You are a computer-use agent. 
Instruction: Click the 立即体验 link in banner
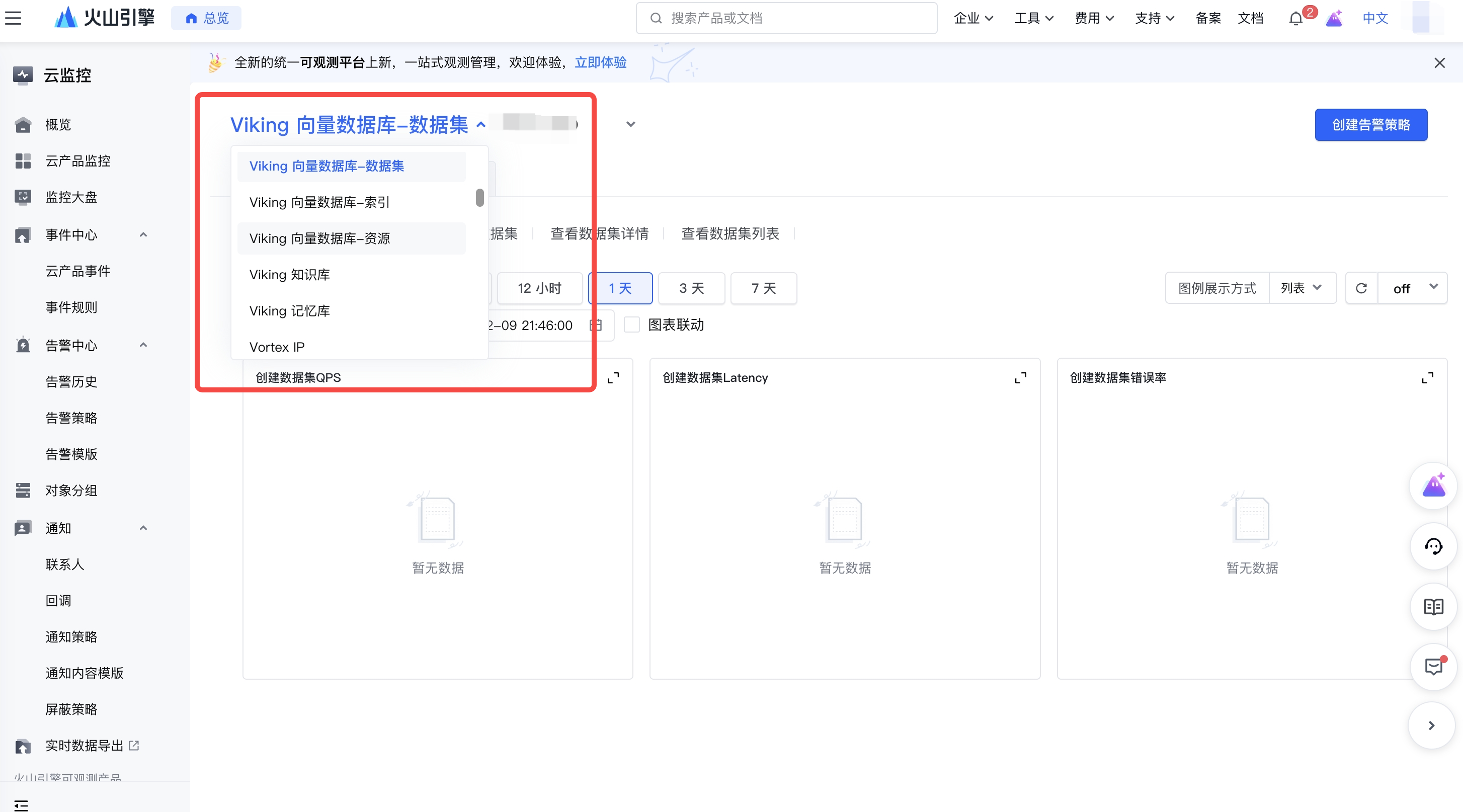pos(600,62)
